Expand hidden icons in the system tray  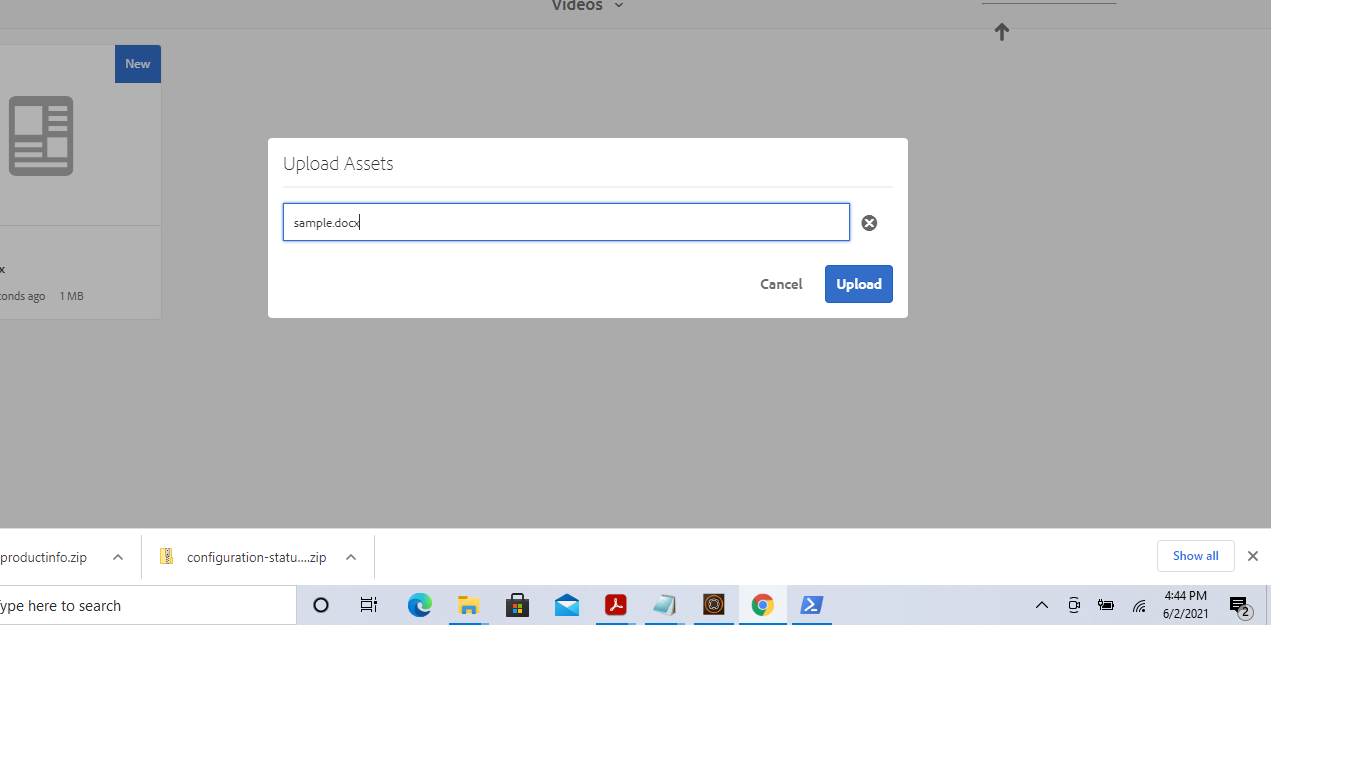(1042, 605)
